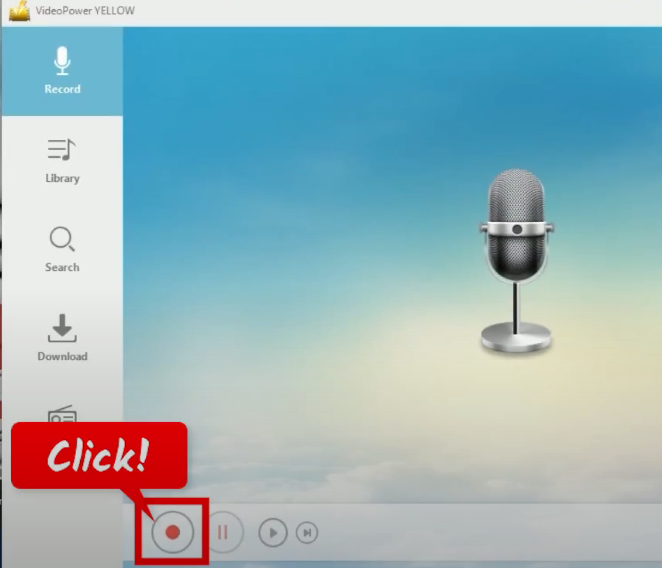The height and width of the screenshot is (568, 662).
Task: Click the play button
Action: coord(273,533)
